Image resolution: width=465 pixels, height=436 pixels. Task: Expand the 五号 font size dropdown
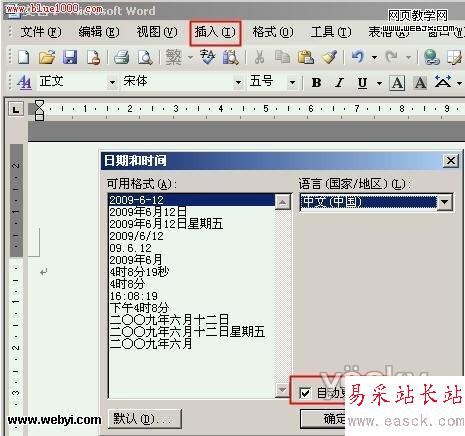[292, 82]
